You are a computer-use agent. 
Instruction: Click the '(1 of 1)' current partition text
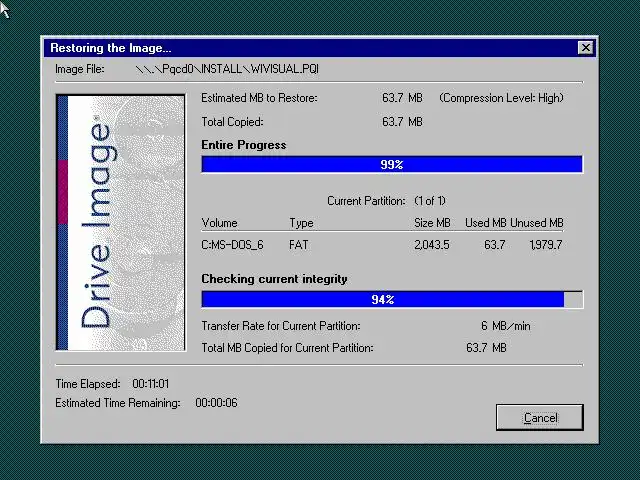click(430, 201)
